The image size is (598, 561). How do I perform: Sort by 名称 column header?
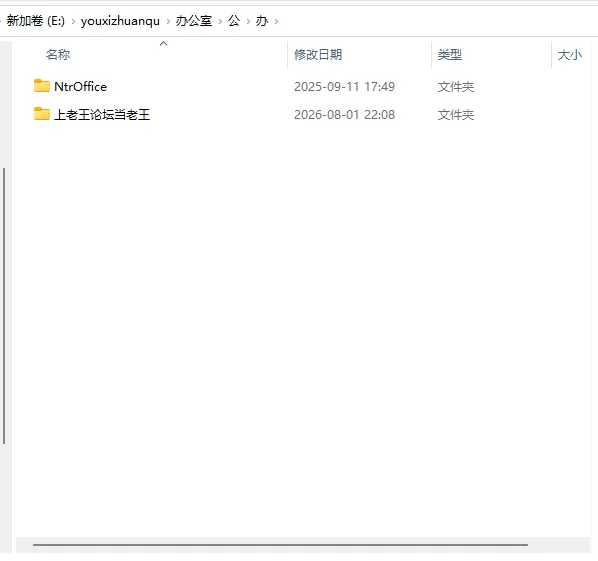pos(58,55)
